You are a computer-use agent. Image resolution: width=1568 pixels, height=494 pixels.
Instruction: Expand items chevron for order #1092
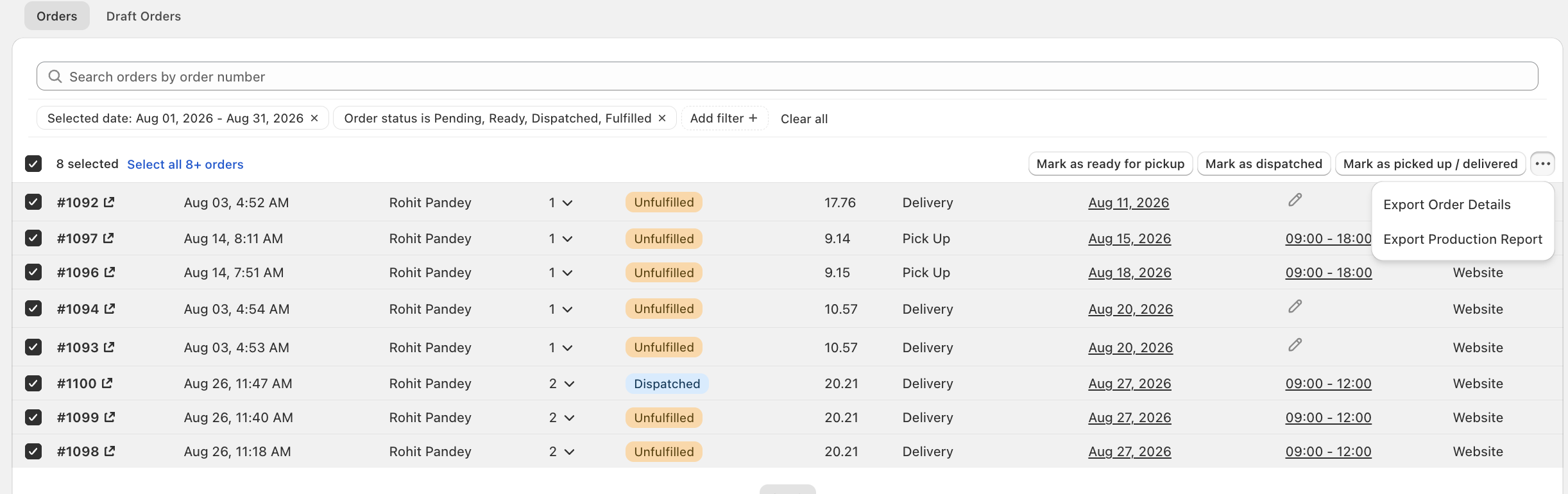click(x=567, y=203)
